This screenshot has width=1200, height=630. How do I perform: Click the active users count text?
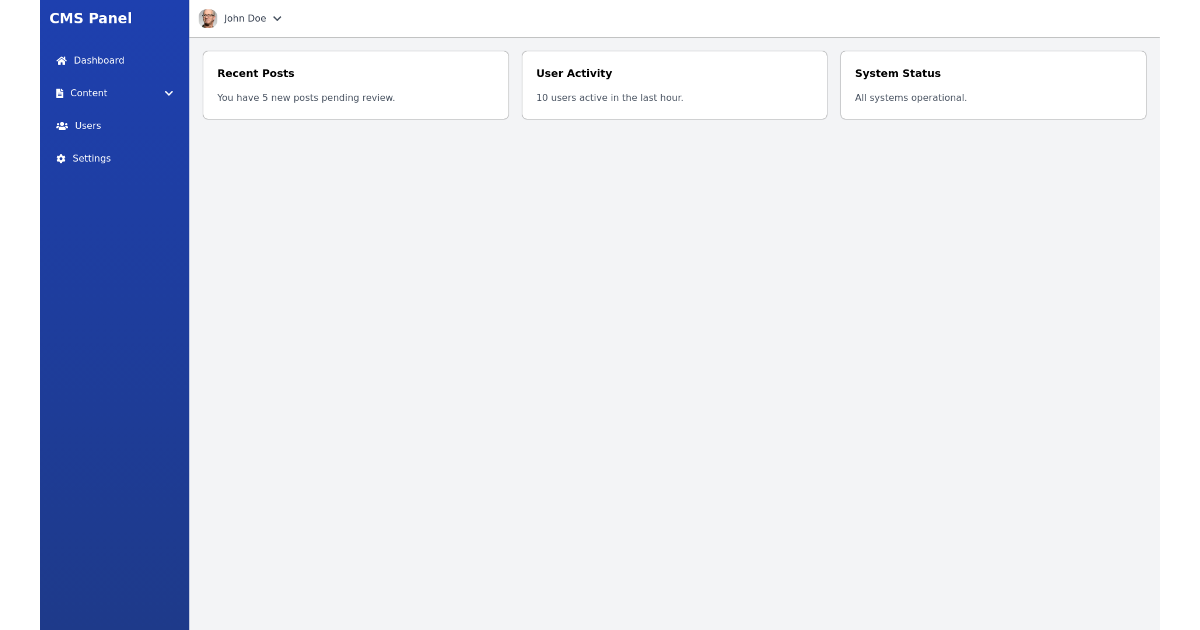tap(610, 98)
